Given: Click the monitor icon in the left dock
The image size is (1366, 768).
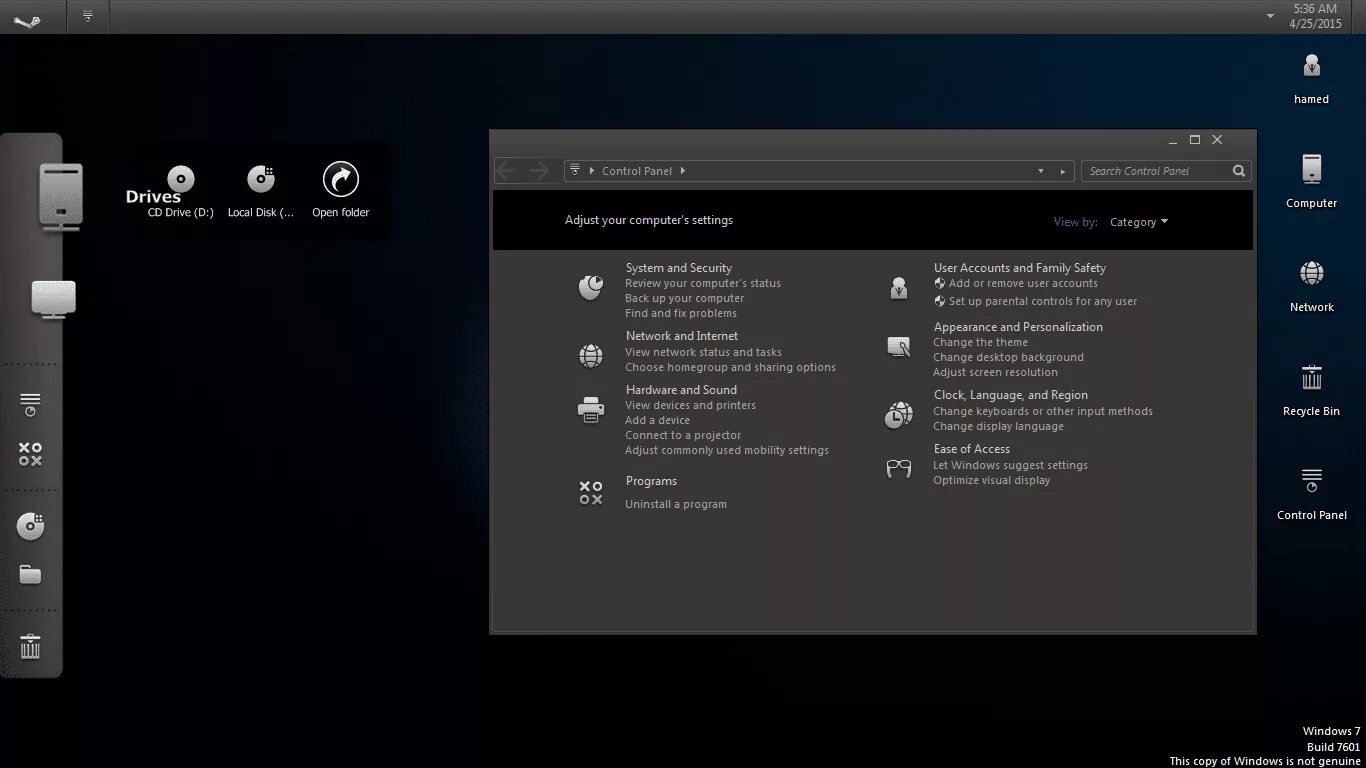Looking at the screenshot, I should [54, 300].
